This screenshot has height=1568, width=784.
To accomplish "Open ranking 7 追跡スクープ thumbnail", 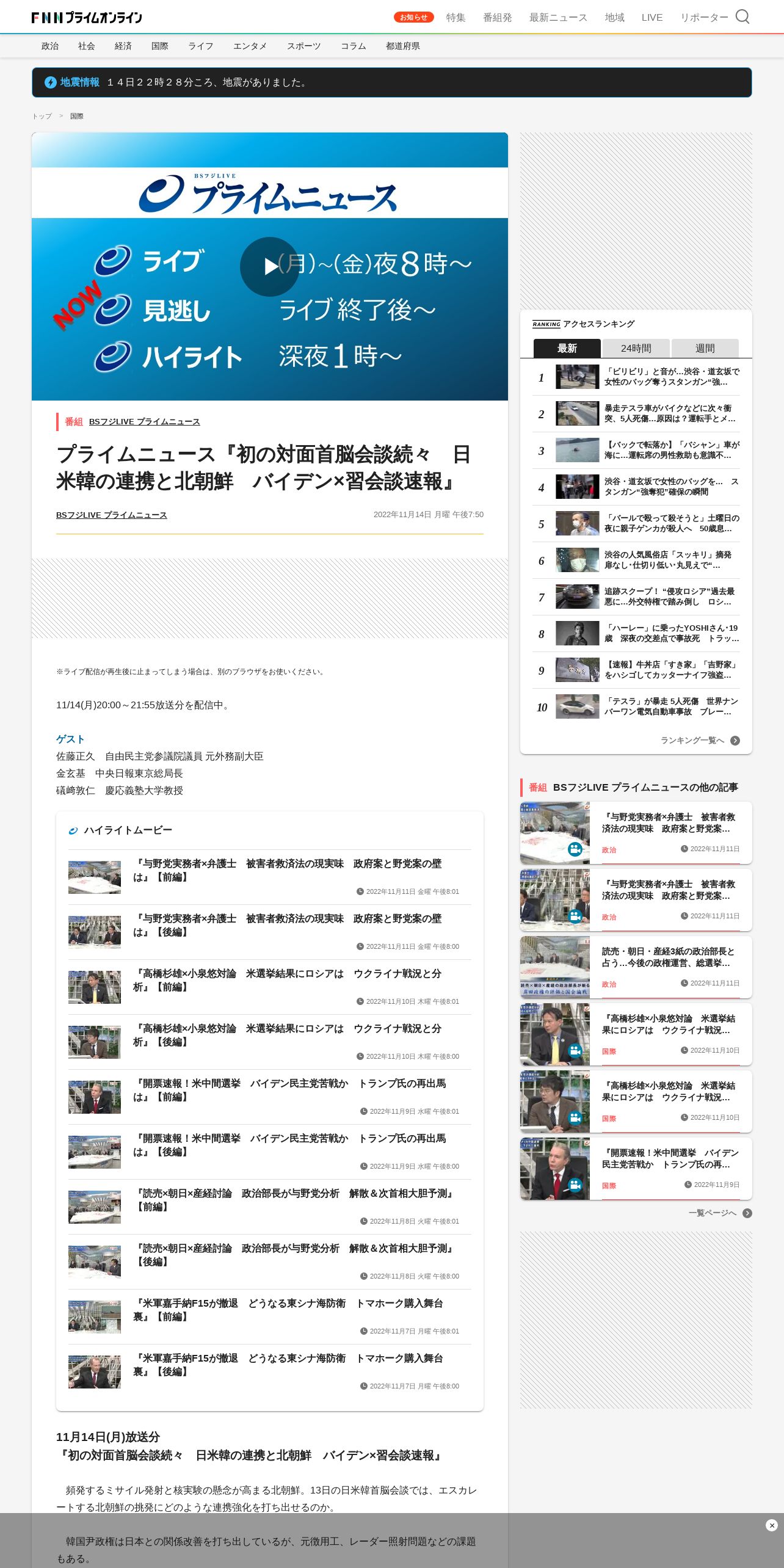I will pos(578,597).
